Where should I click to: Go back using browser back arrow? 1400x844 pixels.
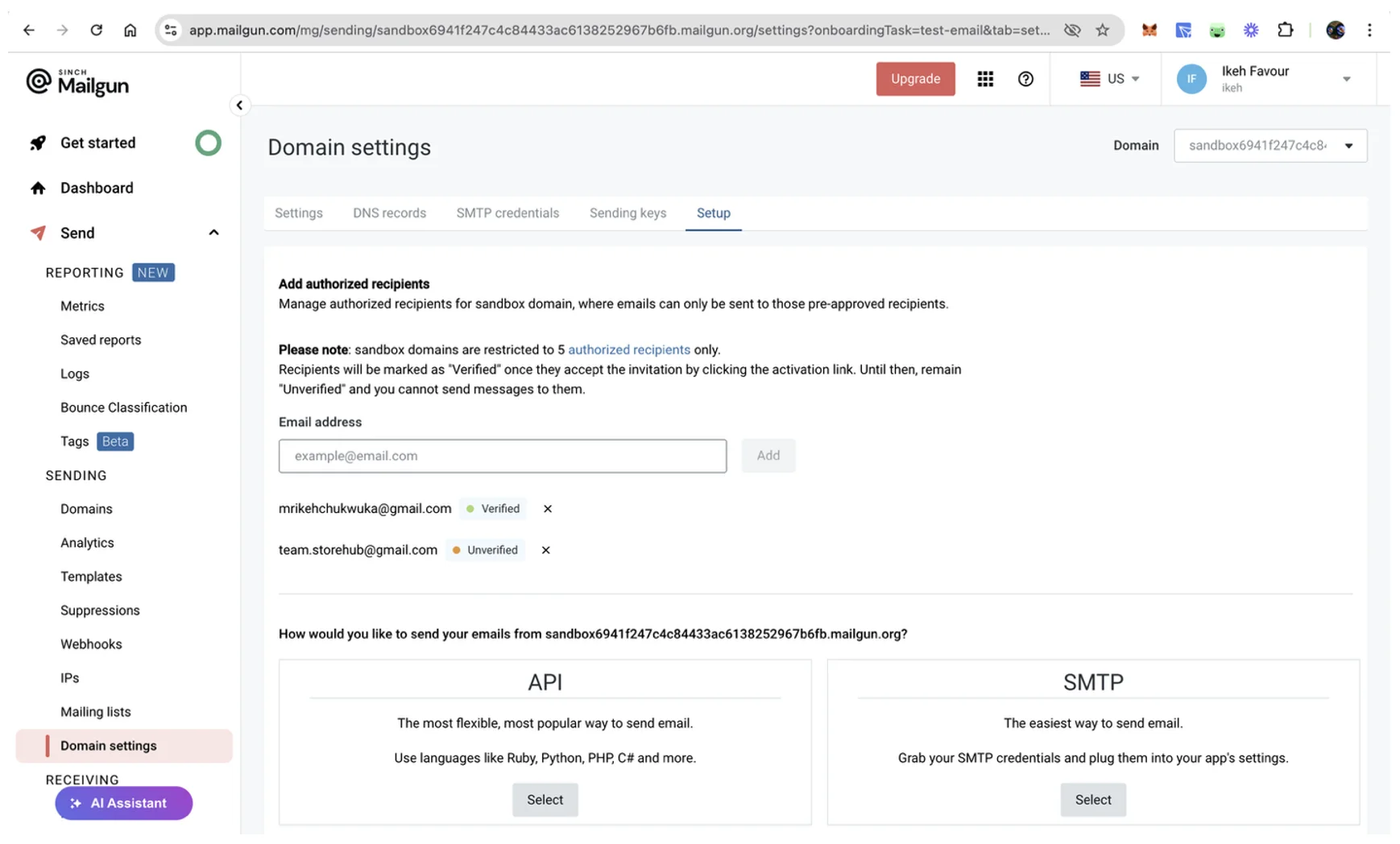click(29, 31)
